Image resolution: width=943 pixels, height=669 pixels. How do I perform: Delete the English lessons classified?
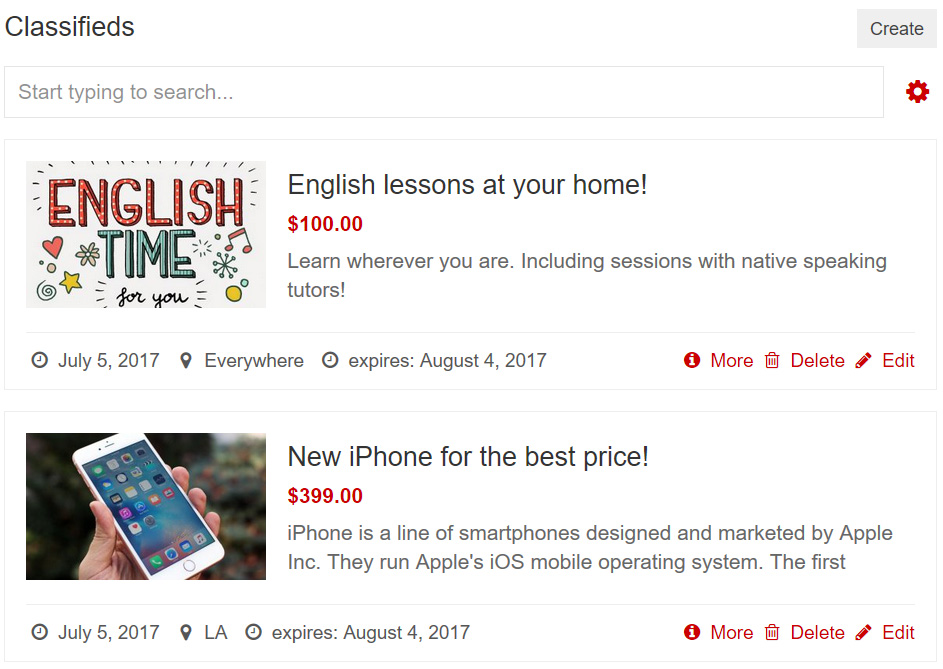click(x=817, y=360)
